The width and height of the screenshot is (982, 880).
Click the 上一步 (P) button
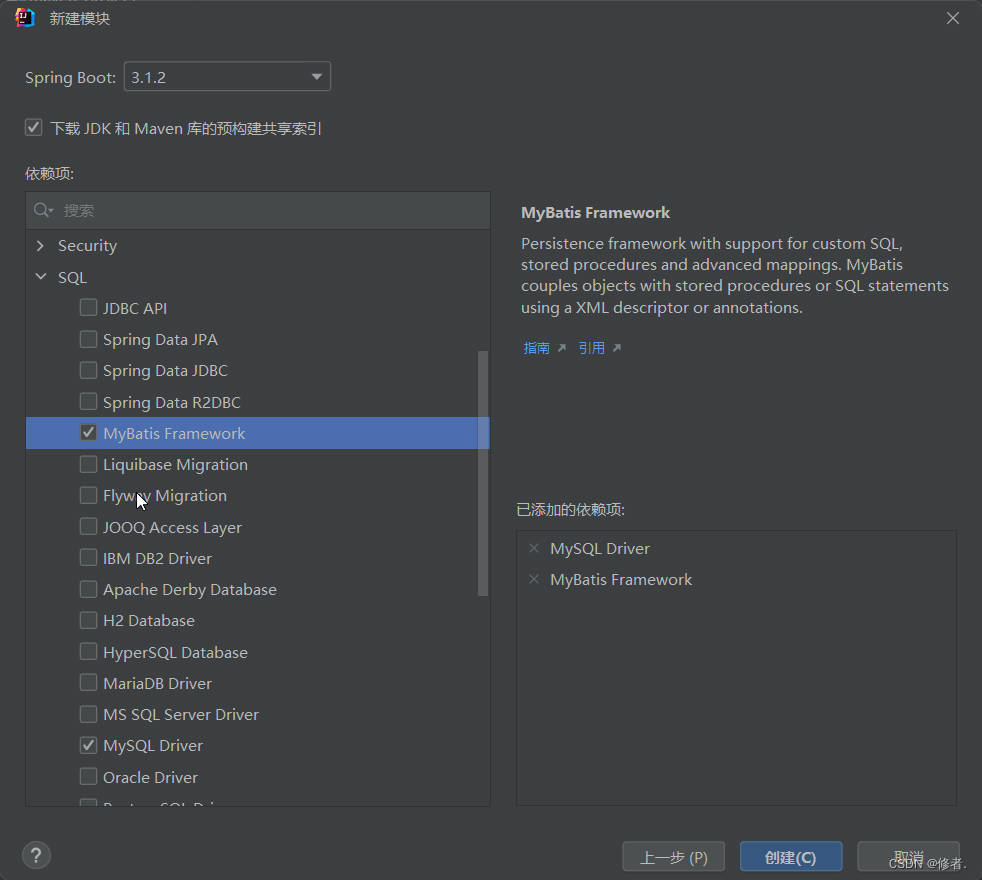pyautogui.click(x=673, y=857)
